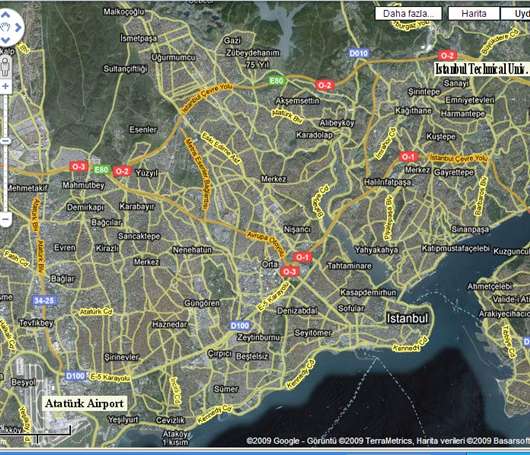The width and height of the screenshot is (530, 455).
Task: Click the O-2 shield beside Yüzyıl
Action: point(122,171)
